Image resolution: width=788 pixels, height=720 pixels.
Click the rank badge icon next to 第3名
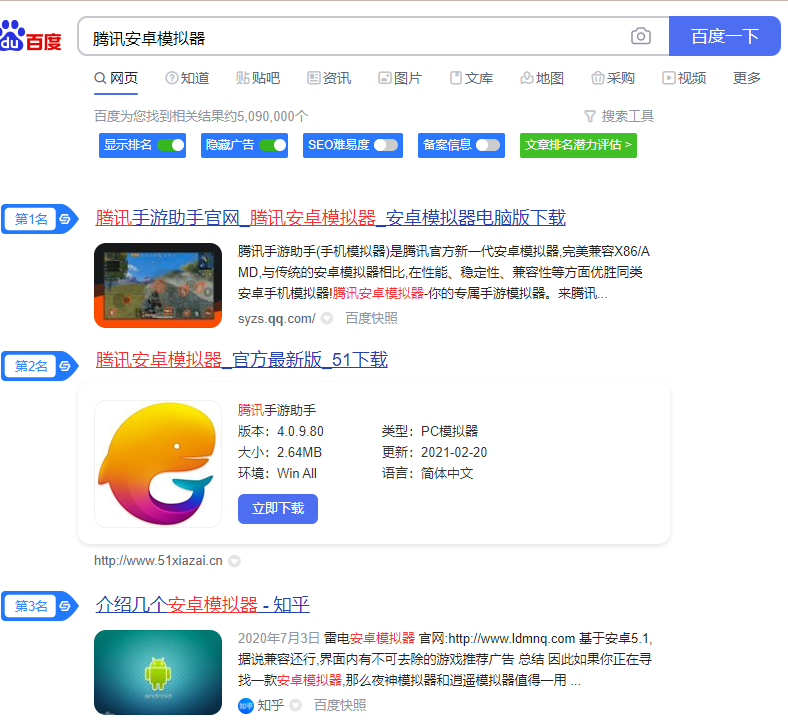click(65, 606)
